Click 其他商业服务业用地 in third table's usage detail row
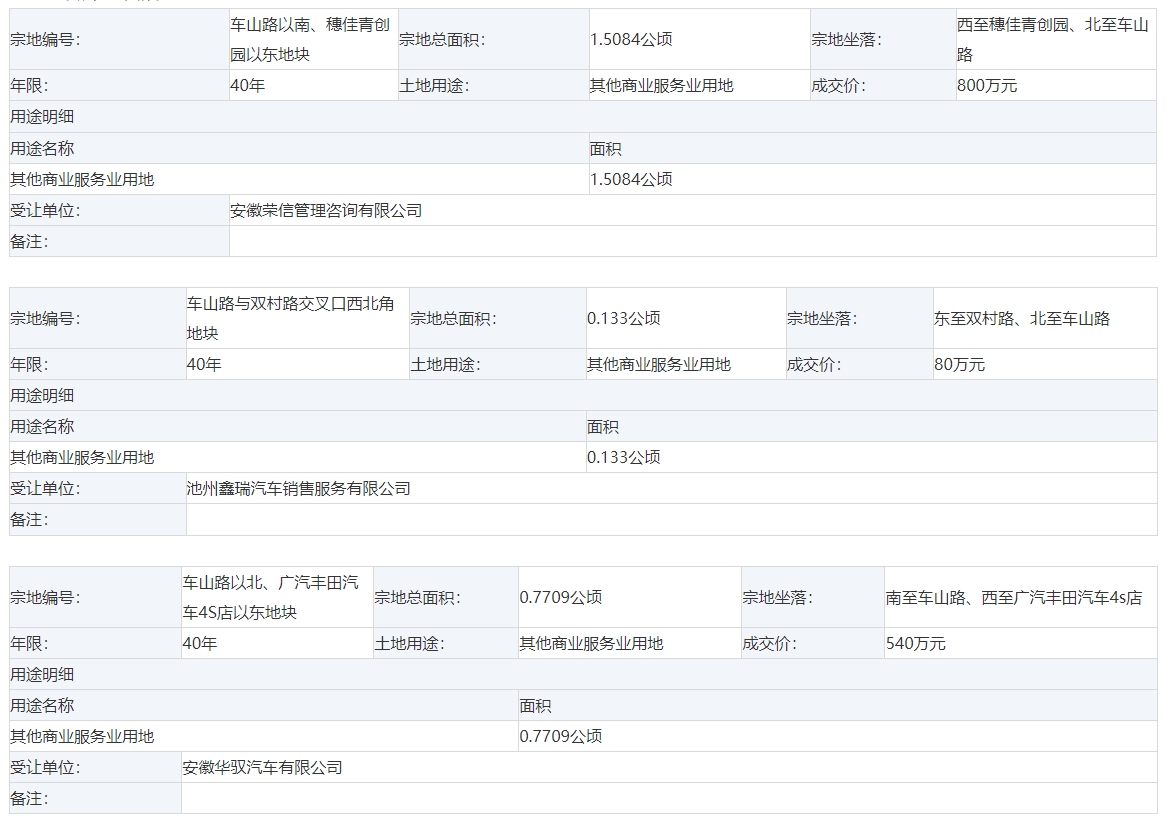This screenshot has width=1167, height=819. 82,736
